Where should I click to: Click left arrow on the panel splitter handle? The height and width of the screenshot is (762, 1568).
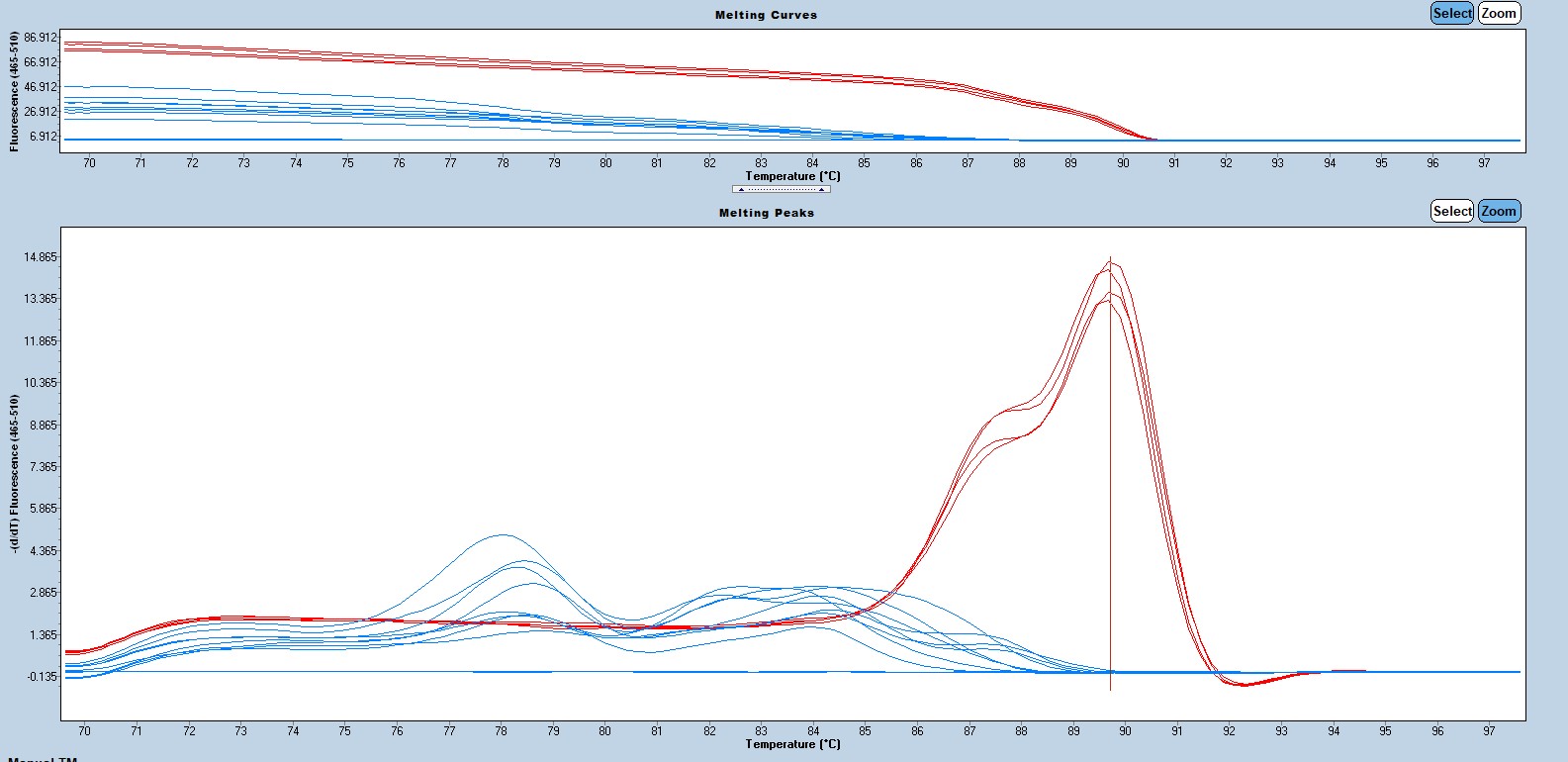tap(741, 189)
